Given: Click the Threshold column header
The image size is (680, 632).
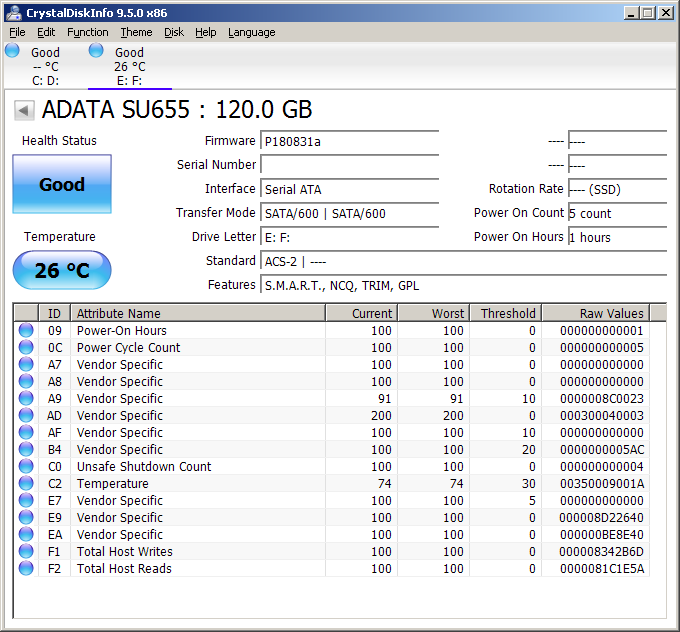Looking at the screenshot, I should click(506, 313).
